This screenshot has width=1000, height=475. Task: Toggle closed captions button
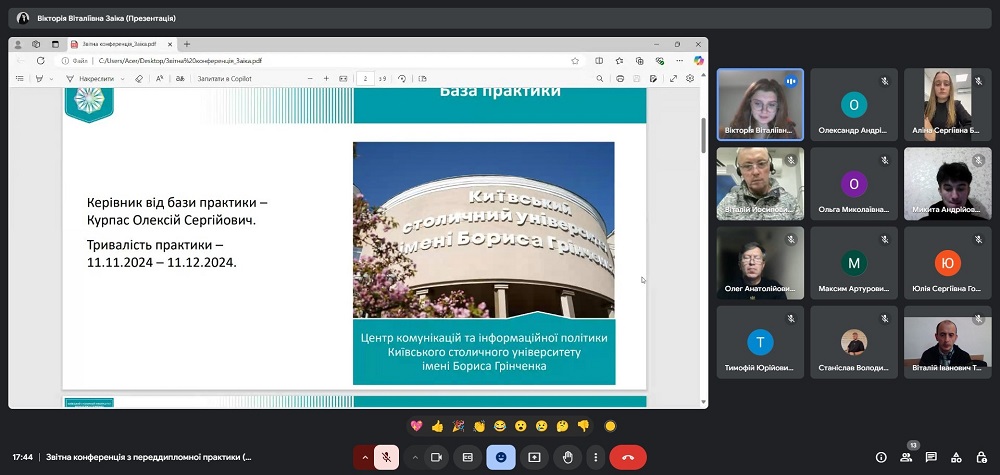coord(467,457)
